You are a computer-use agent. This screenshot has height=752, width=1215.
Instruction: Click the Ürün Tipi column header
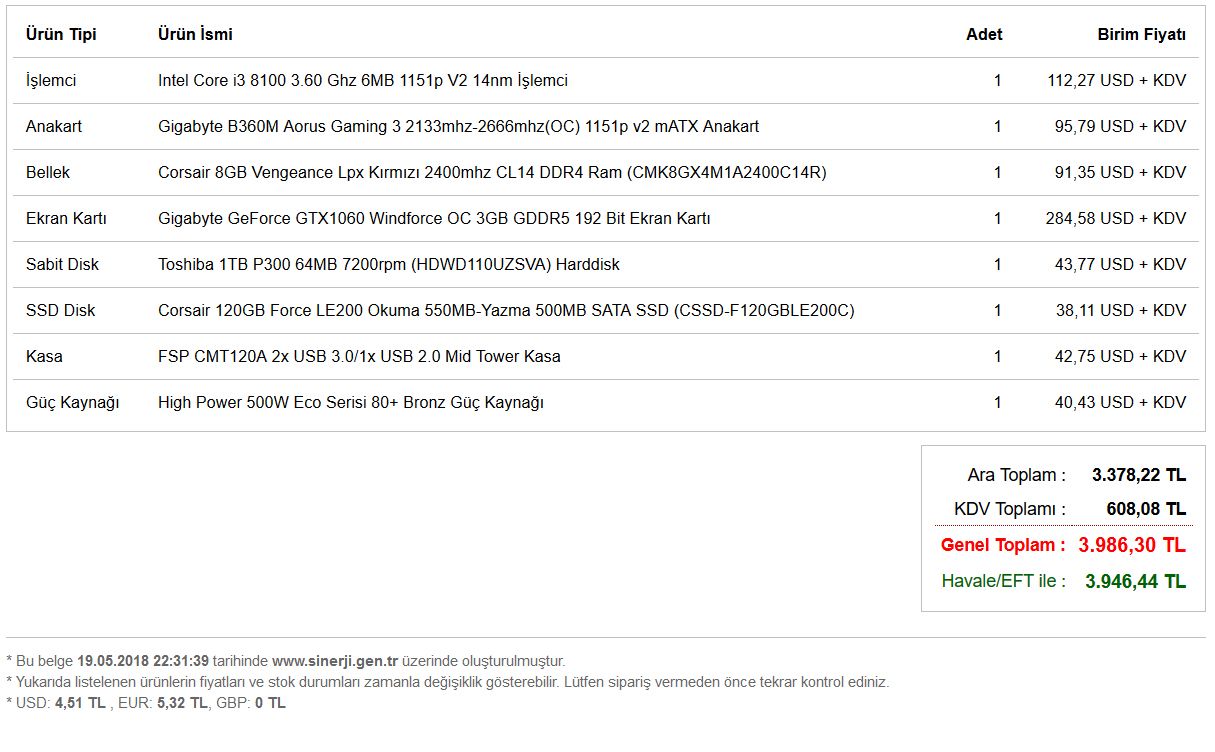[x=61, y=34]
